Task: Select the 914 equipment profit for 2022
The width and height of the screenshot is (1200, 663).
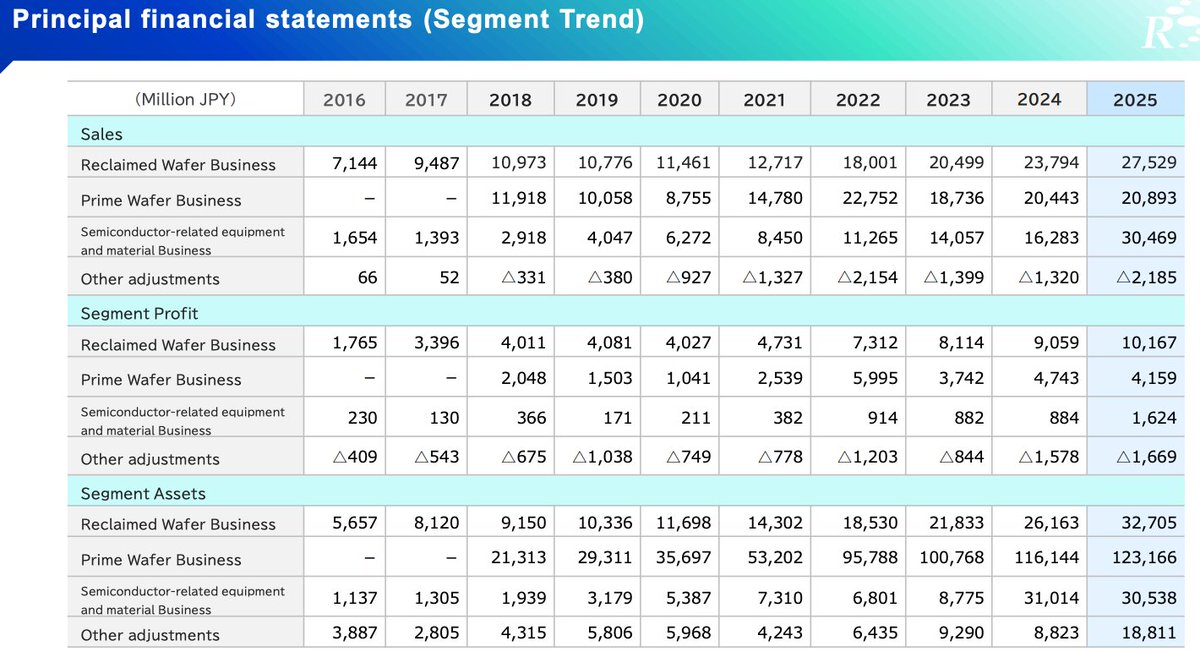Action: pos(883,419)
